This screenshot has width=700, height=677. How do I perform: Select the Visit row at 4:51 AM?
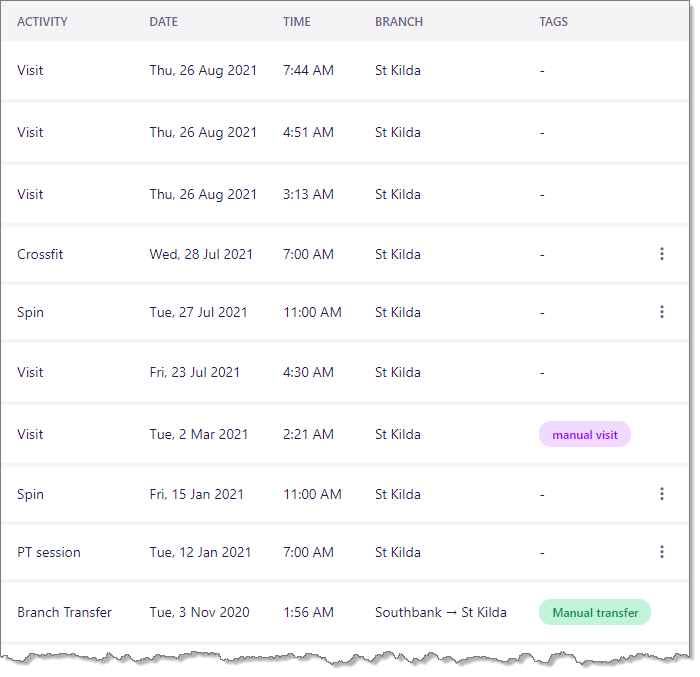pos(345,133)
